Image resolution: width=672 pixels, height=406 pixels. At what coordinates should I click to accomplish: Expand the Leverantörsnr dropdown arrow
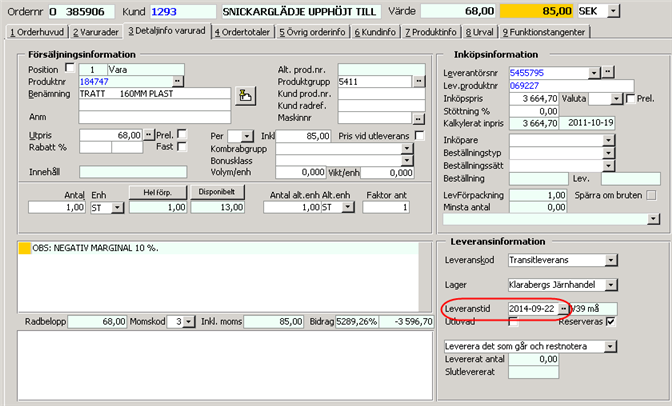coord(594,73)
